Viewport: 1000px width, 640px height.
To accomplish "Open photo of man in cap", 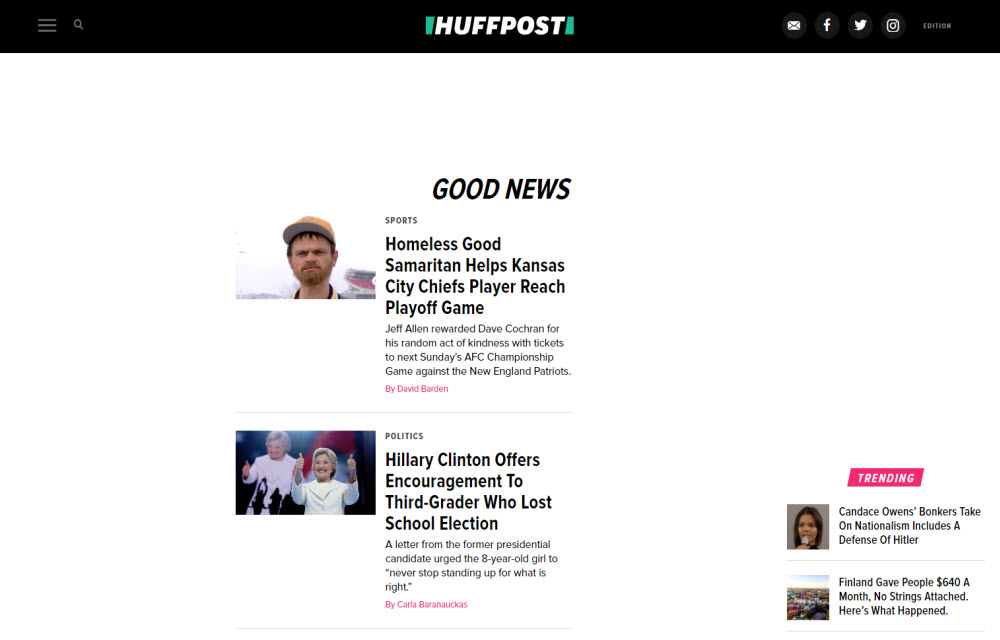I will click(x=305, y=257).
